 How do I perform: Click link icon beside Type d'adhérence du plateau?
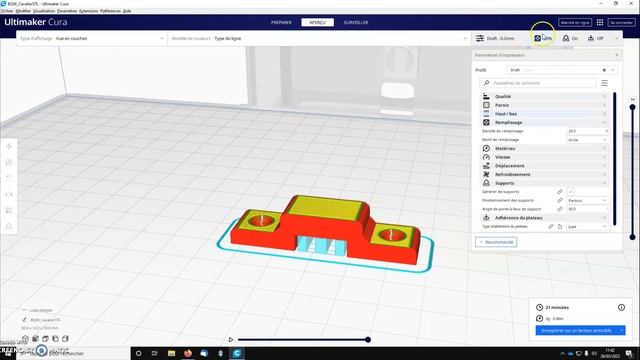coord(551,226)
